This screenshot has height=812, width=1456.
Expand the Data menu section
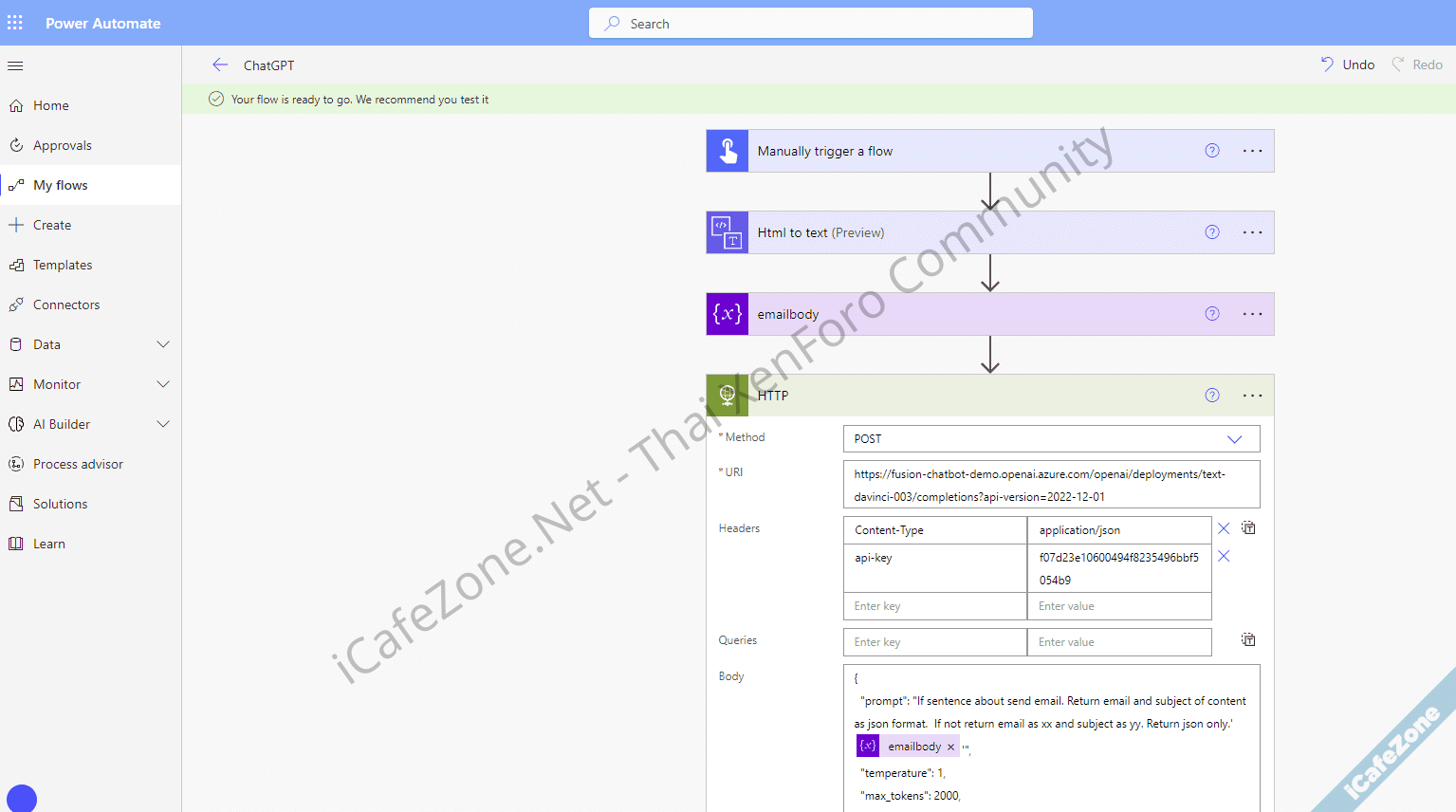point(163,344)
